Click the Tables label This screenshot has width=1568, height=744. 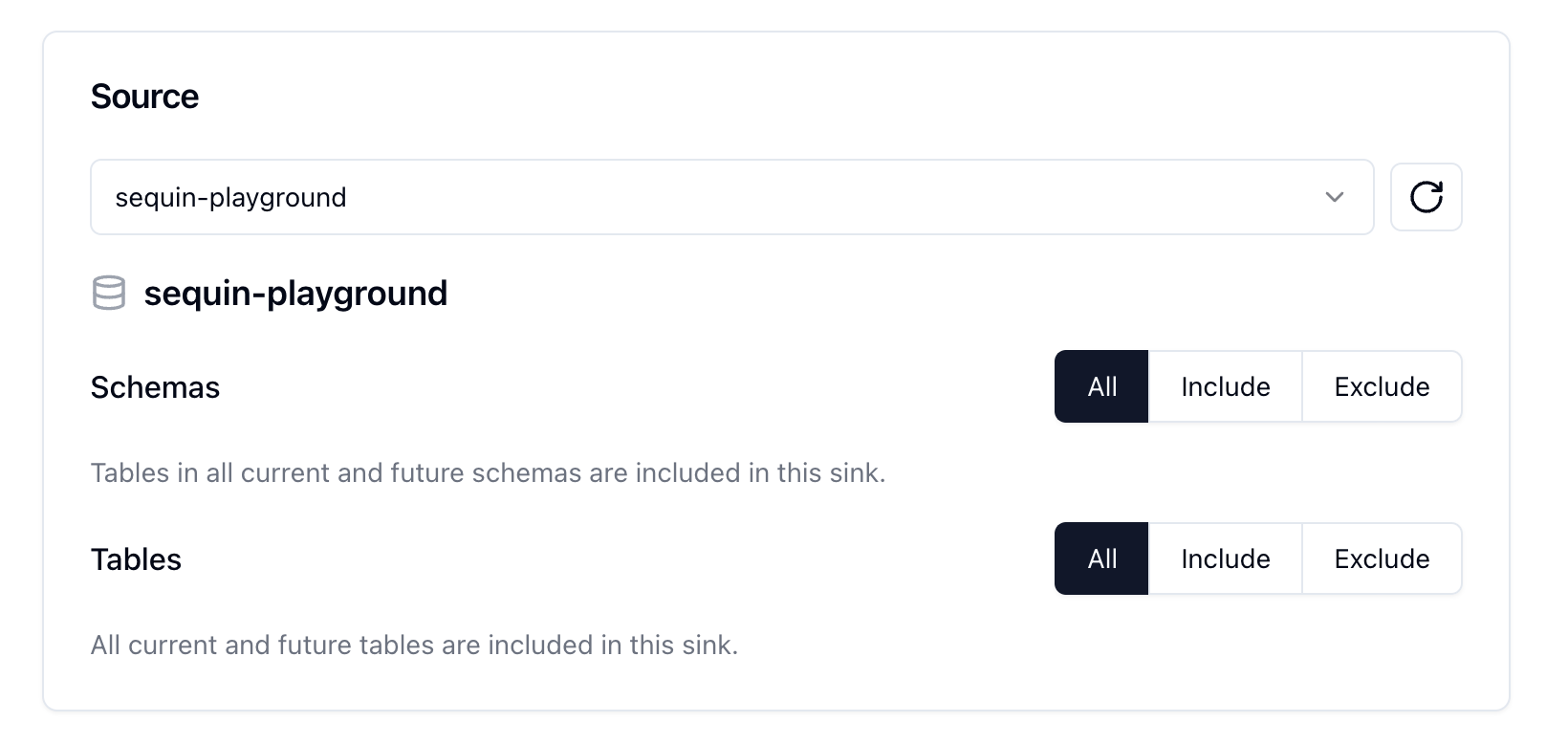click(136, 559)
